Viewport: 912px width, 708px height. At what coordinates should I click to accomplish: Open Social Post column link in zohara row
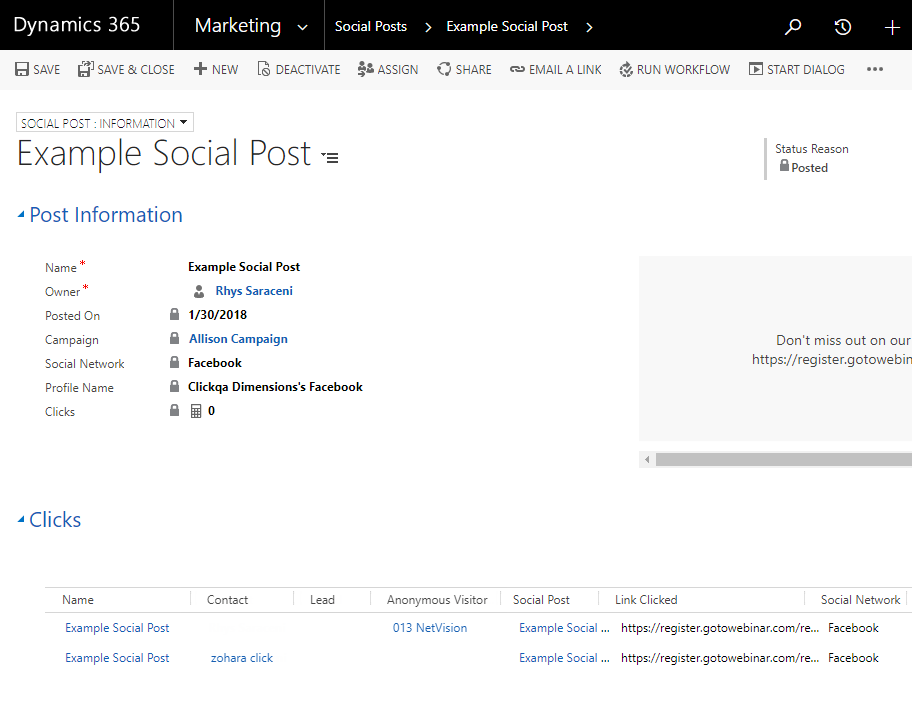tap(564, 658)
